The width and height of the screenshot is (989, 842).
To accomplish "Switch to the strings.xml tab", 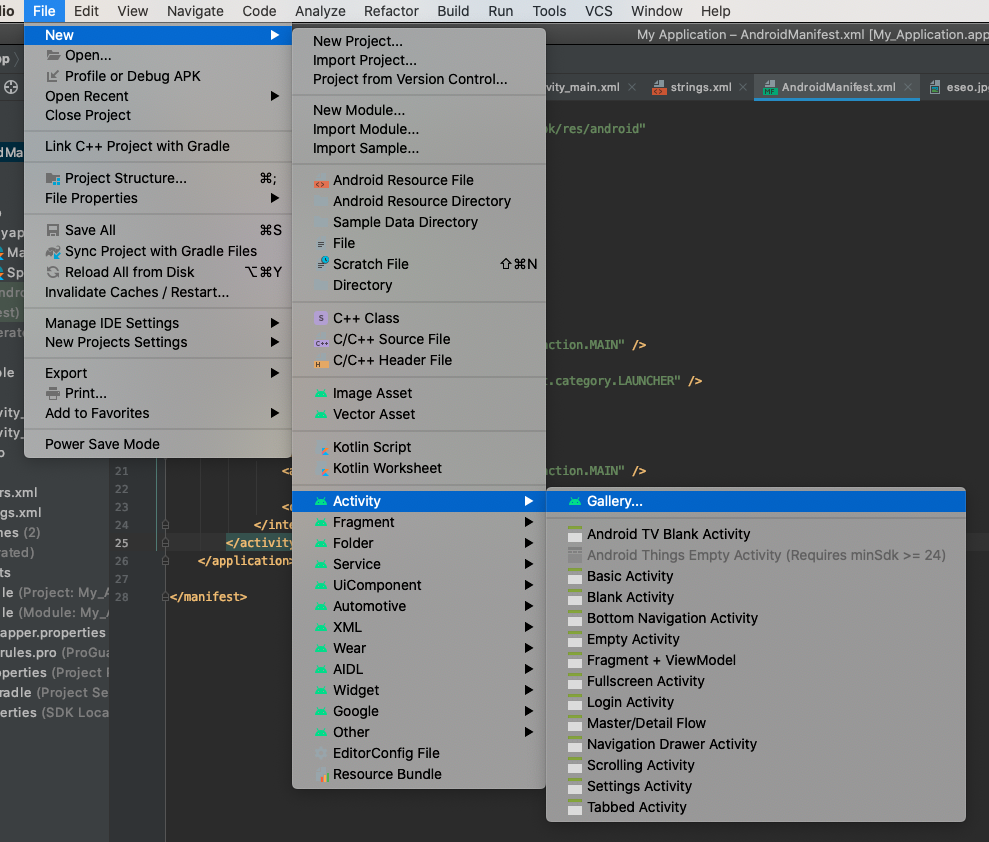I will click(x=700, y=87).
